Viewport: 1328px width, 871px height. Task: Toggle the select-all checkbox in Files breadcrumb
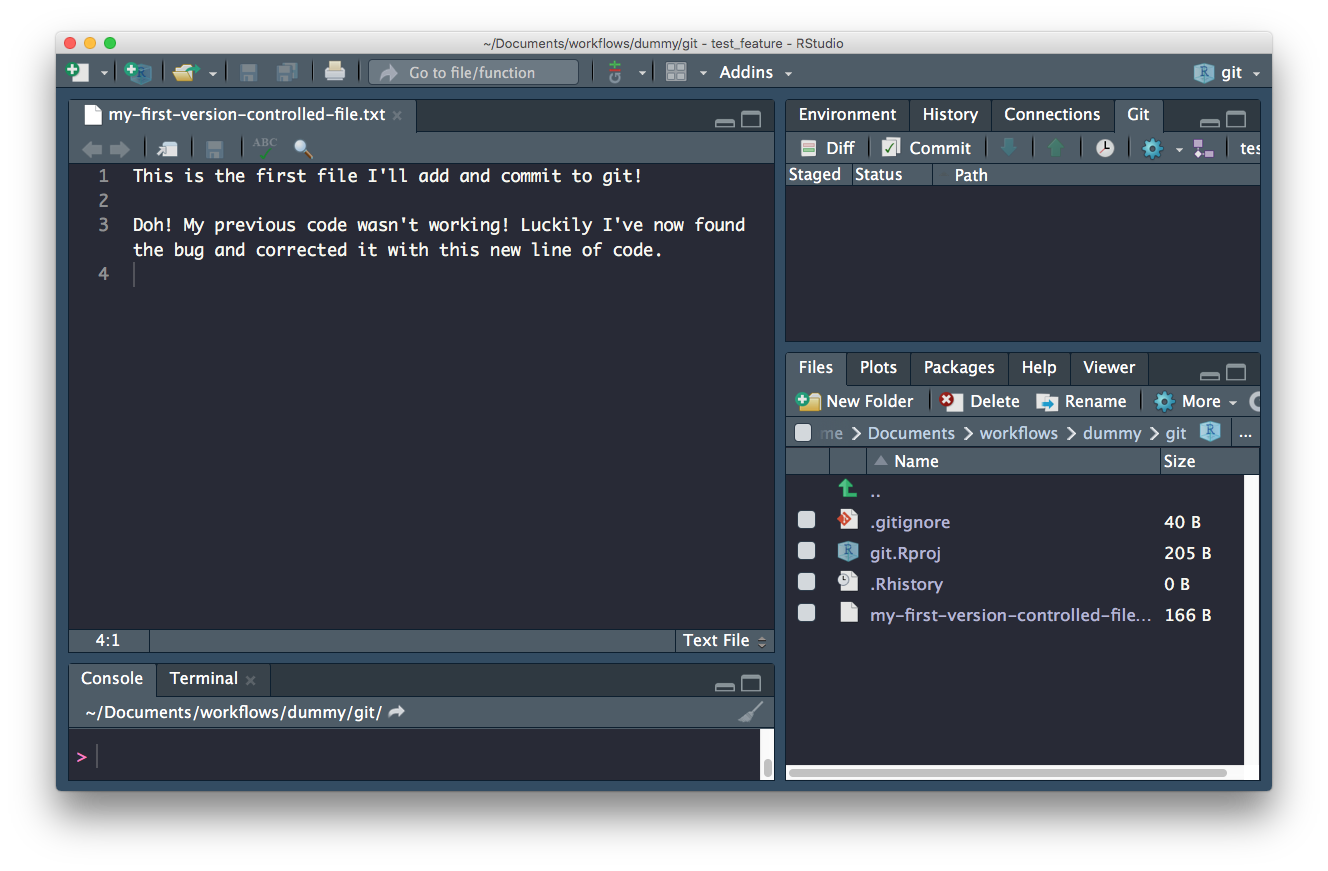[803, 432]
